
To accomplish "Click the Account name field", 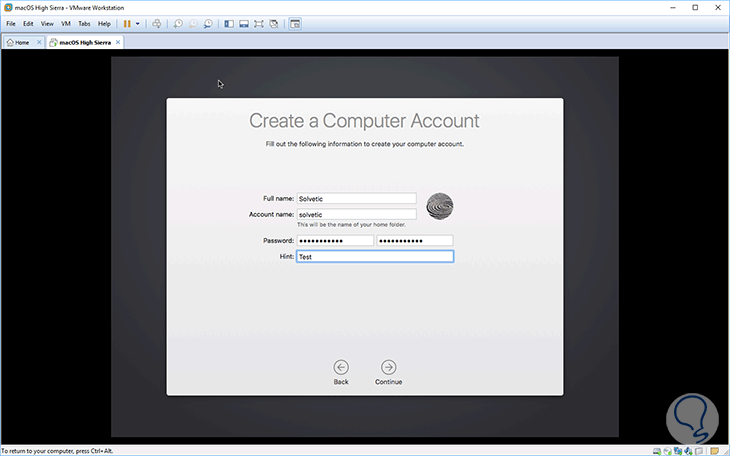I will coord(357,214).
